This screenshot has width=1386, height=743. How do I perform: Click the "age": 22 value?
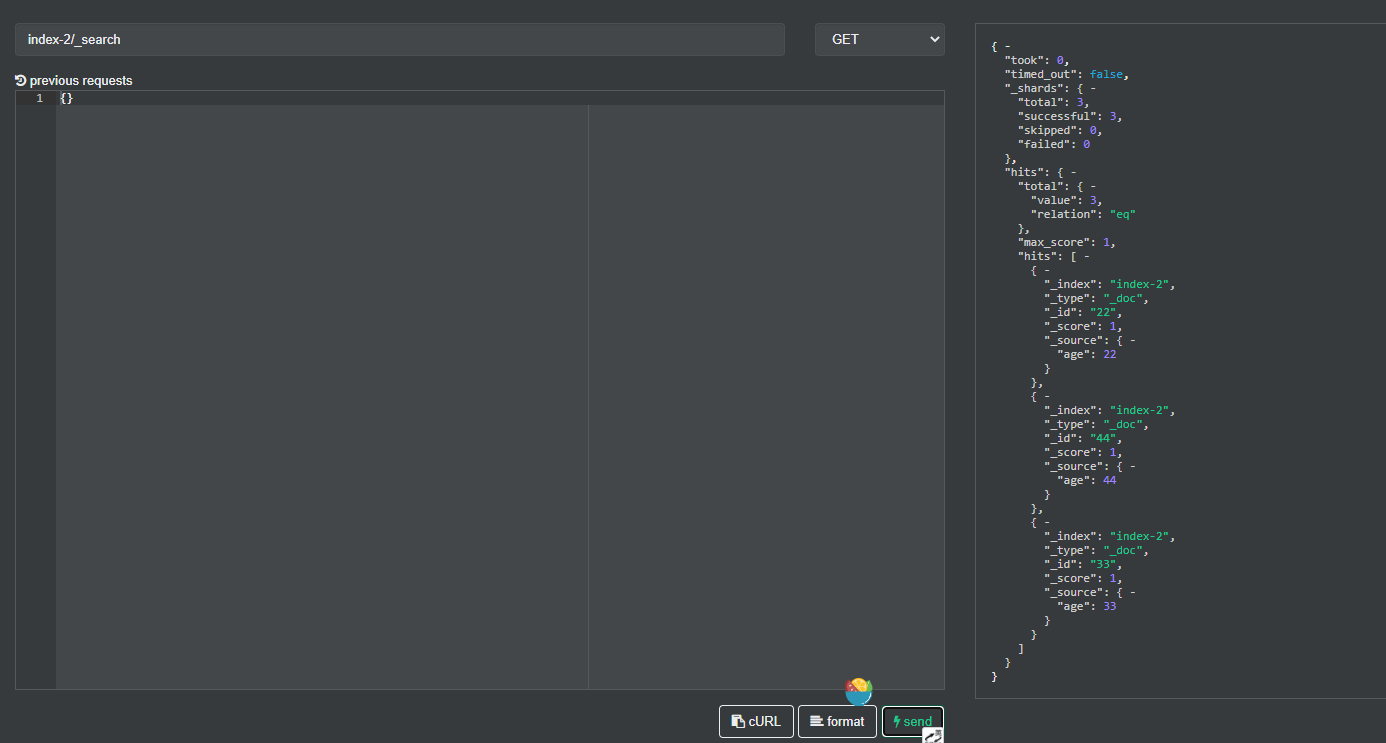click(1109, 354)
